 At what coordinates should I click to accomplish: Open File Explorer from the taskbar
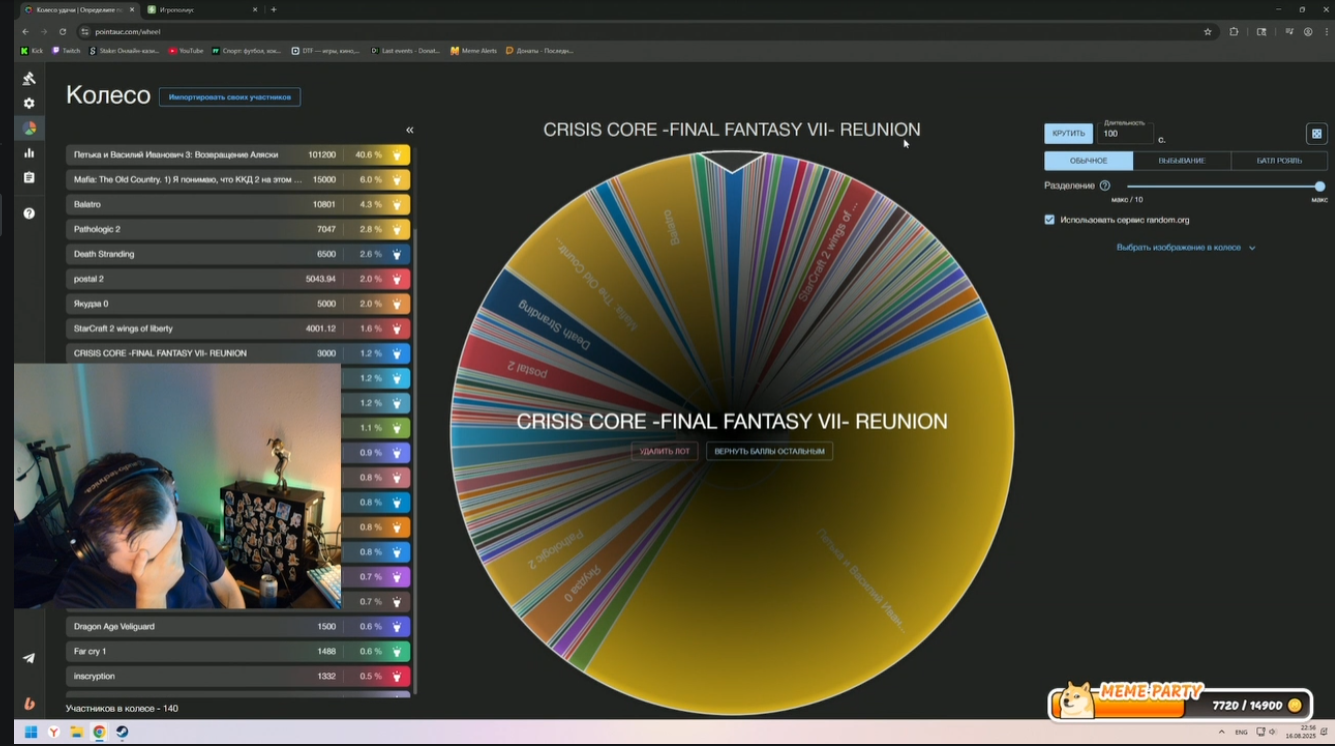pos(76,732)
